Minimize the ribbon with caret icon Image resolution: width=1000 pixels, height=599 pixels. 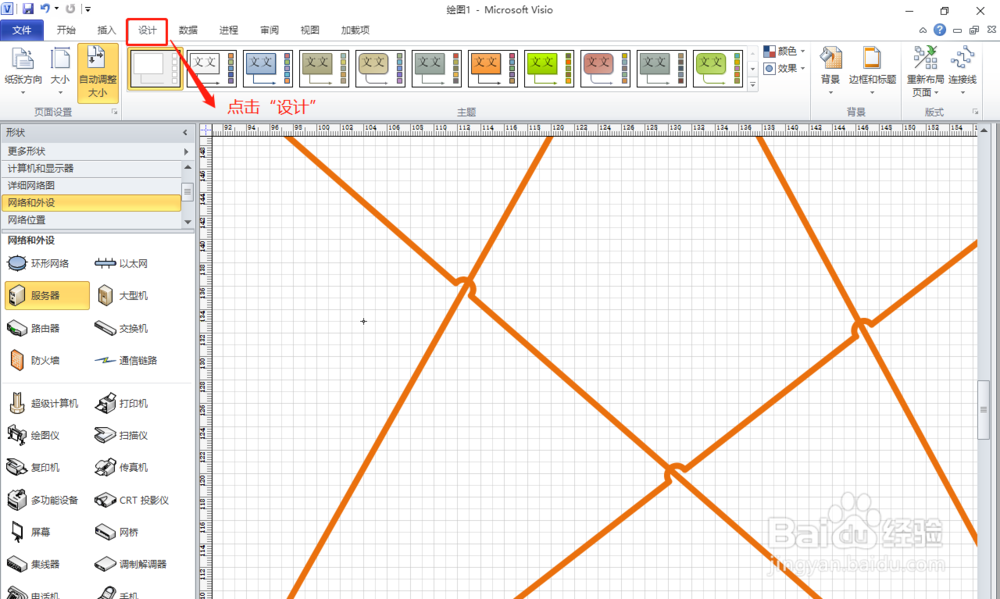[923, 30]
